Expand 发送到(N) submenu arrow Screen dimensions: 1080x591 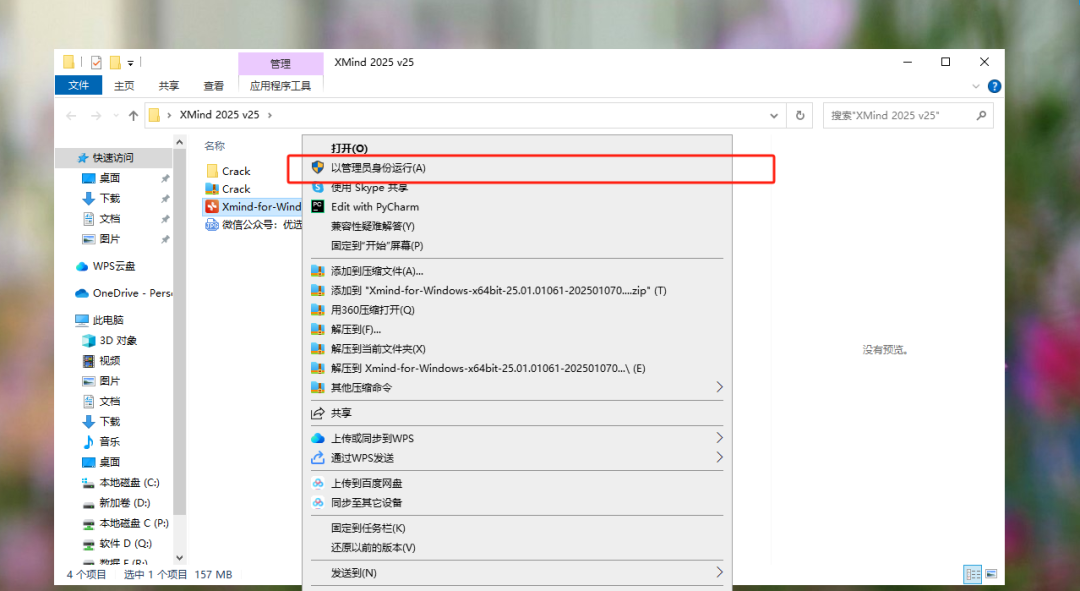pyautogui.click(x=719, y=572)
